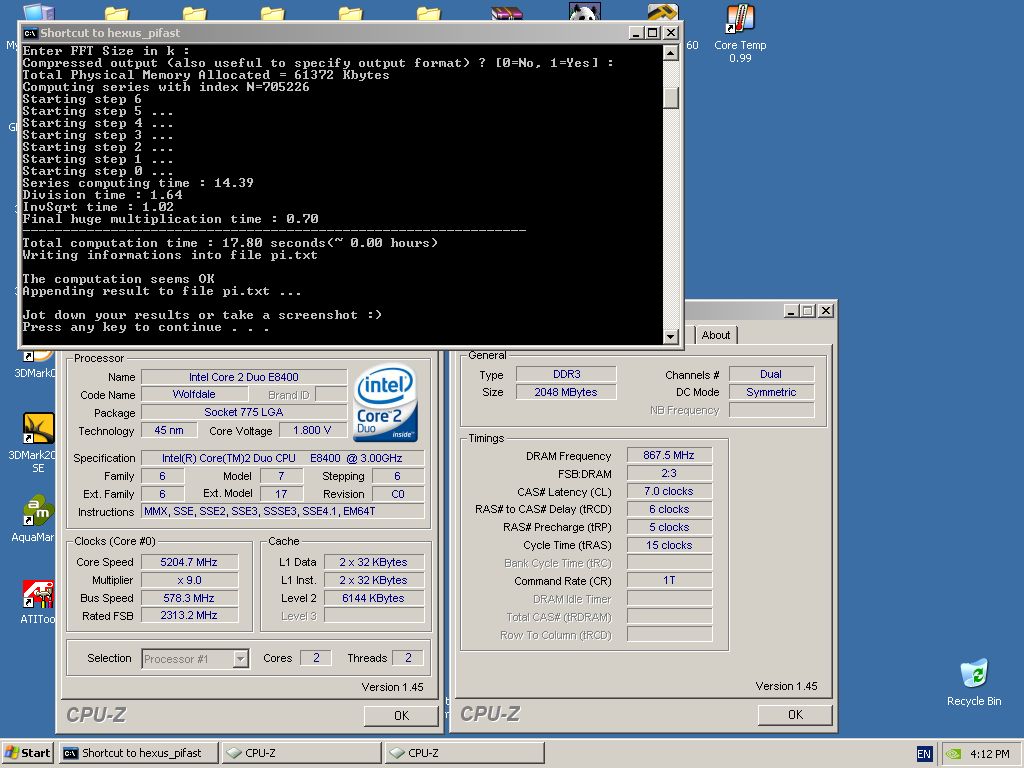The image size is (1024, 768).
Task: Click the Revision value 'C0'
Action: pos(398,494)
